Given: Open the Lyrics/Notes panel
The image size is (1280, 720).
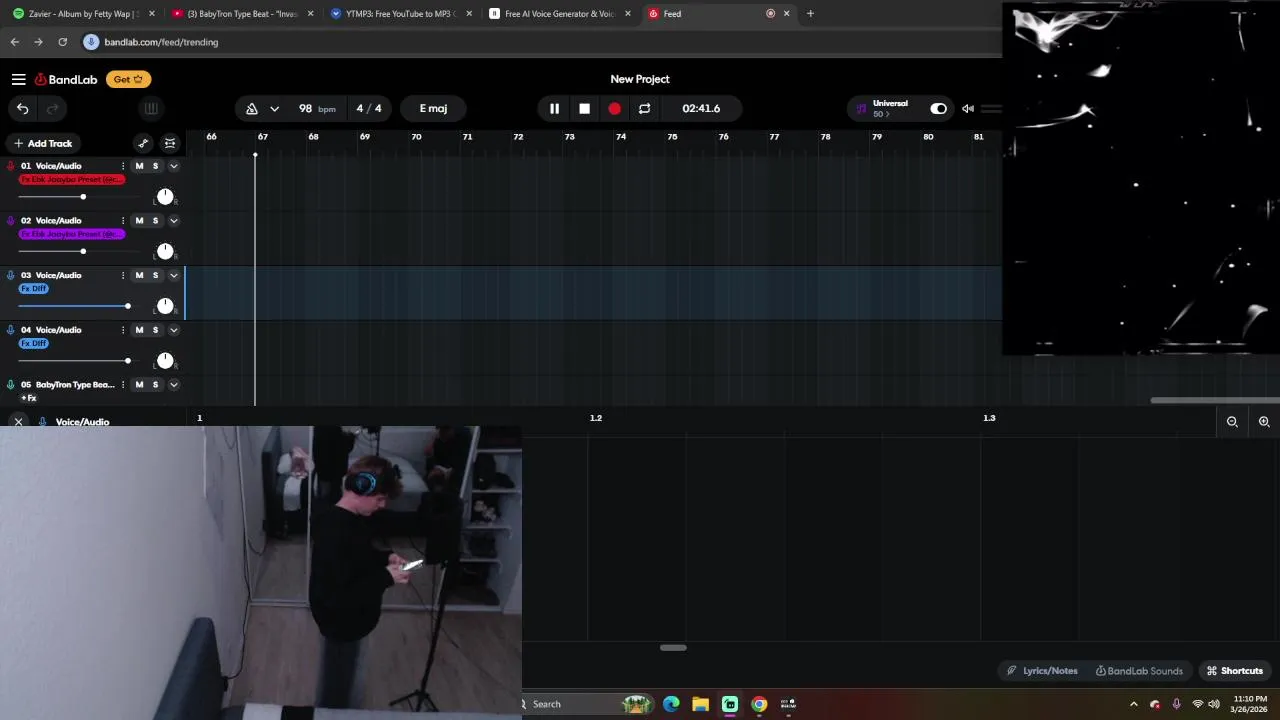Looking at the screenshot, I should (x=1042, y=671).
